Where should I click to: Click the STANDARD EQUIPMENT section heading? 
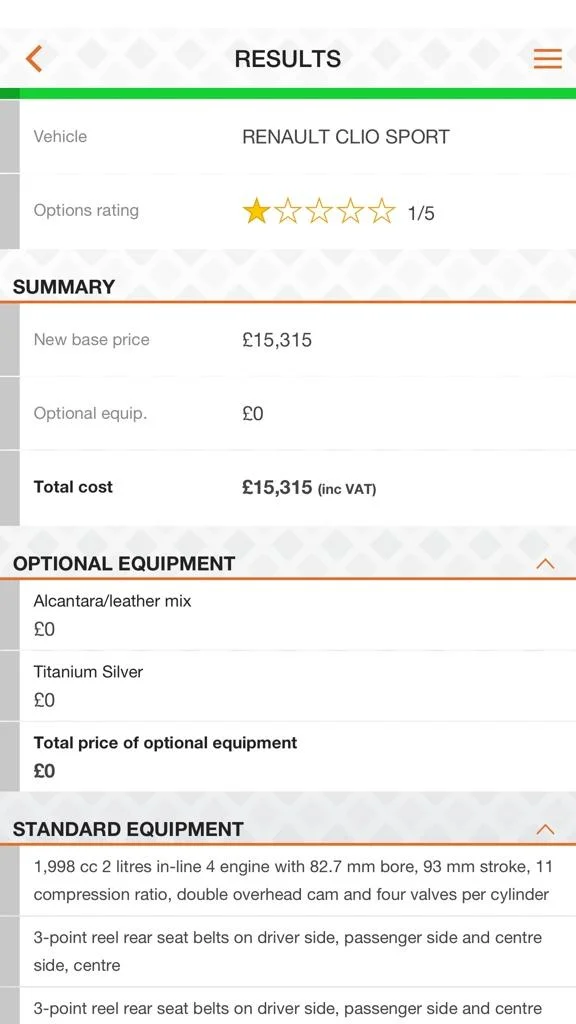[x=128, y=829]
